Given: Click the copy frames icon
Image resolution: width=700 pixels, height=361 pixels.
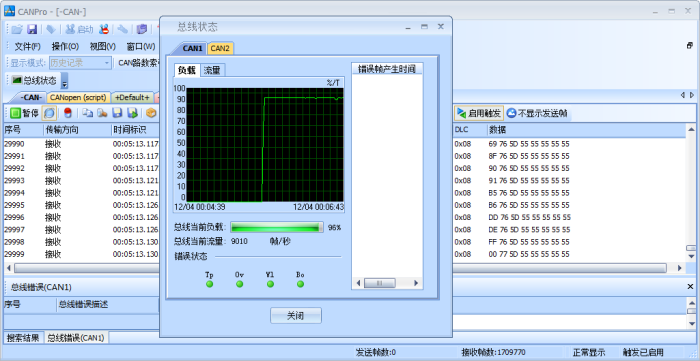Looking at the screenshot, I should (x=88, y=113).
